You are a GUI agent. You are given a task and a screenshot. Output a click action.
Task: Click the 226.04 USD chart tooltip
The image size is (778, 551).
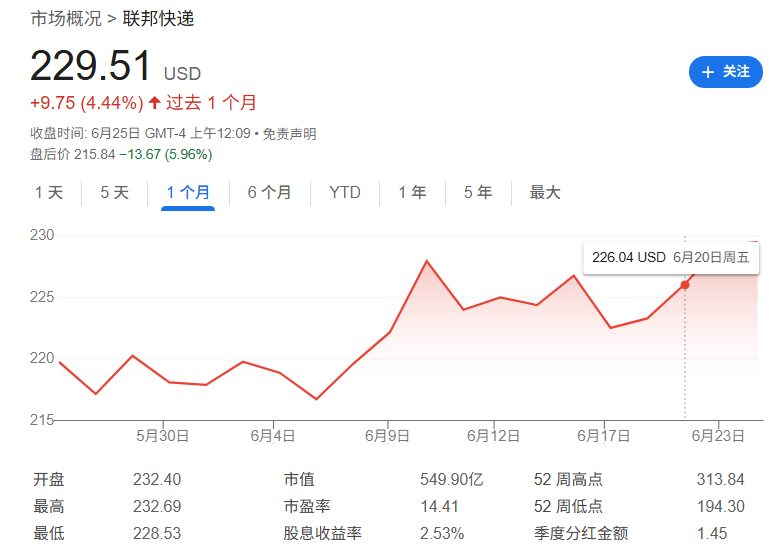pos(671,258)
